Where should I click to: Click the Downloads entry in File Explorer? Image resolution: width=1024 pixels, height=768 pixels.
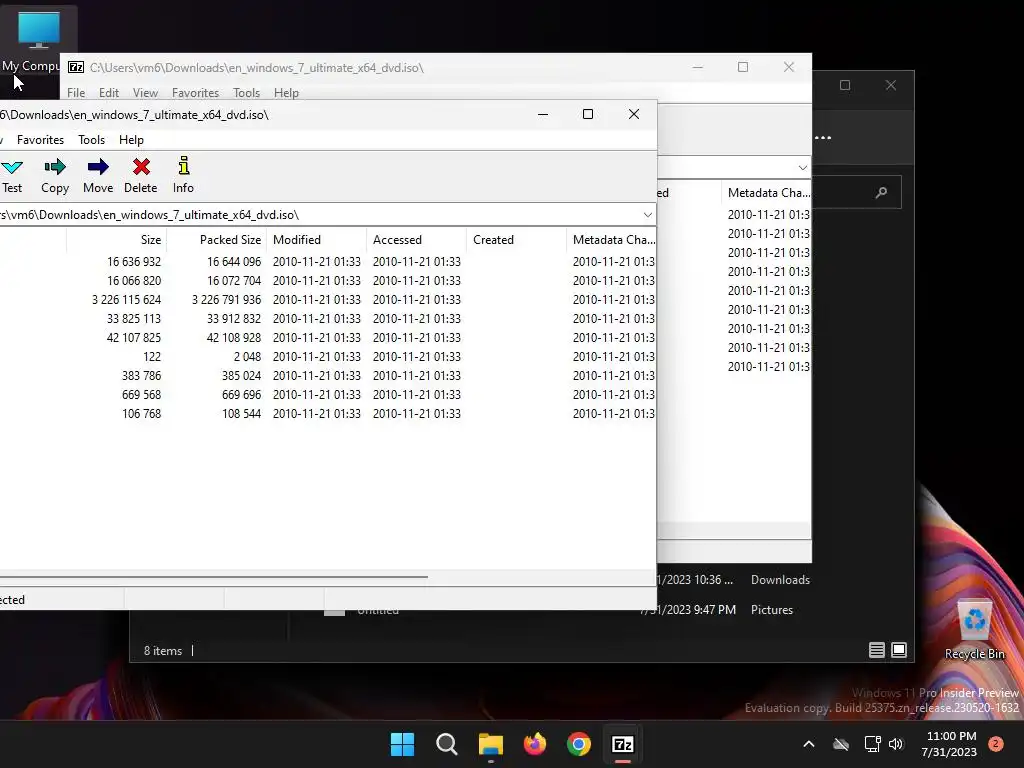pos(780,580)
